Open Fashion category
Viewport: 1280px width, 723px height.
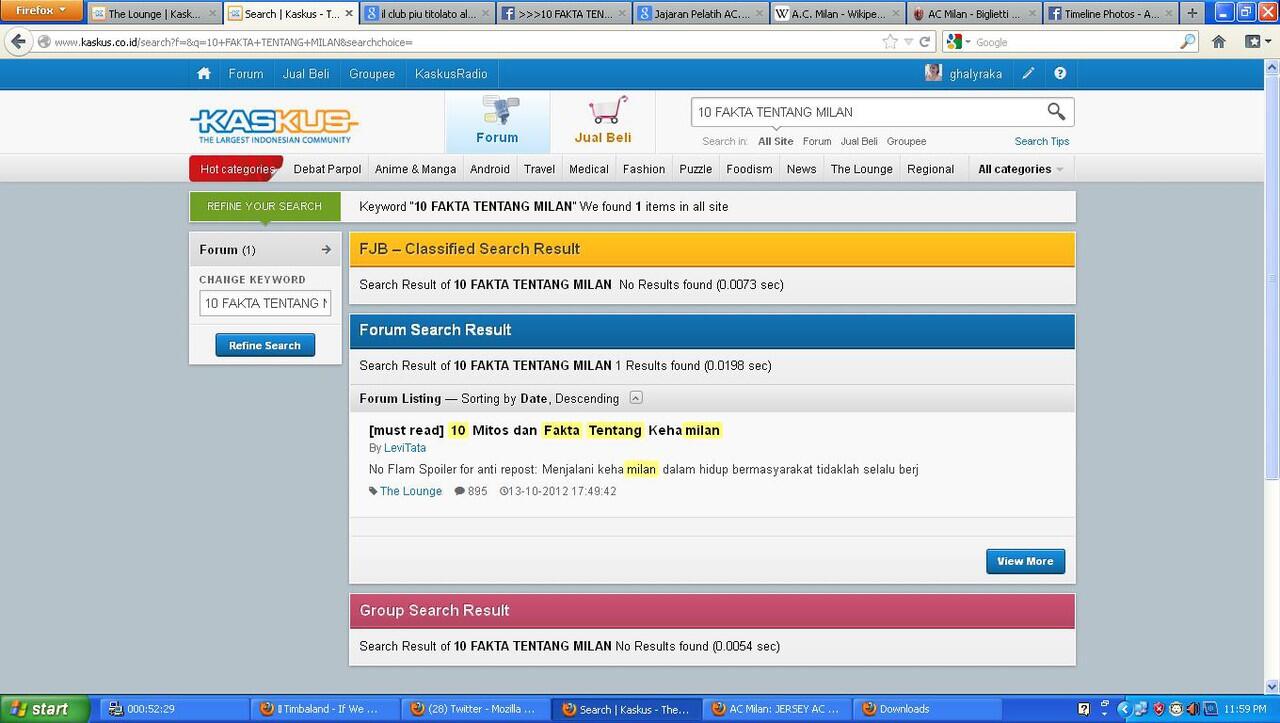[x=644, y=169]
